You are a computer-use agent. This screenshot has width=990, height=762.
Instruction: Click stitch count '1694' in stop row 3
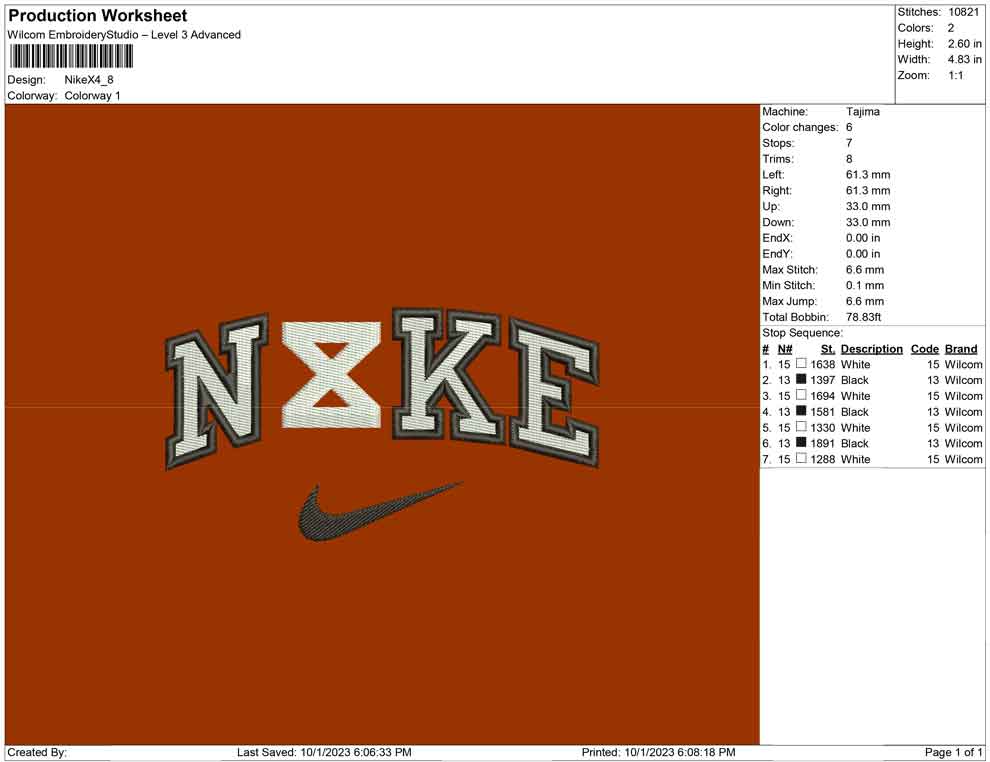tap(823, 396)
